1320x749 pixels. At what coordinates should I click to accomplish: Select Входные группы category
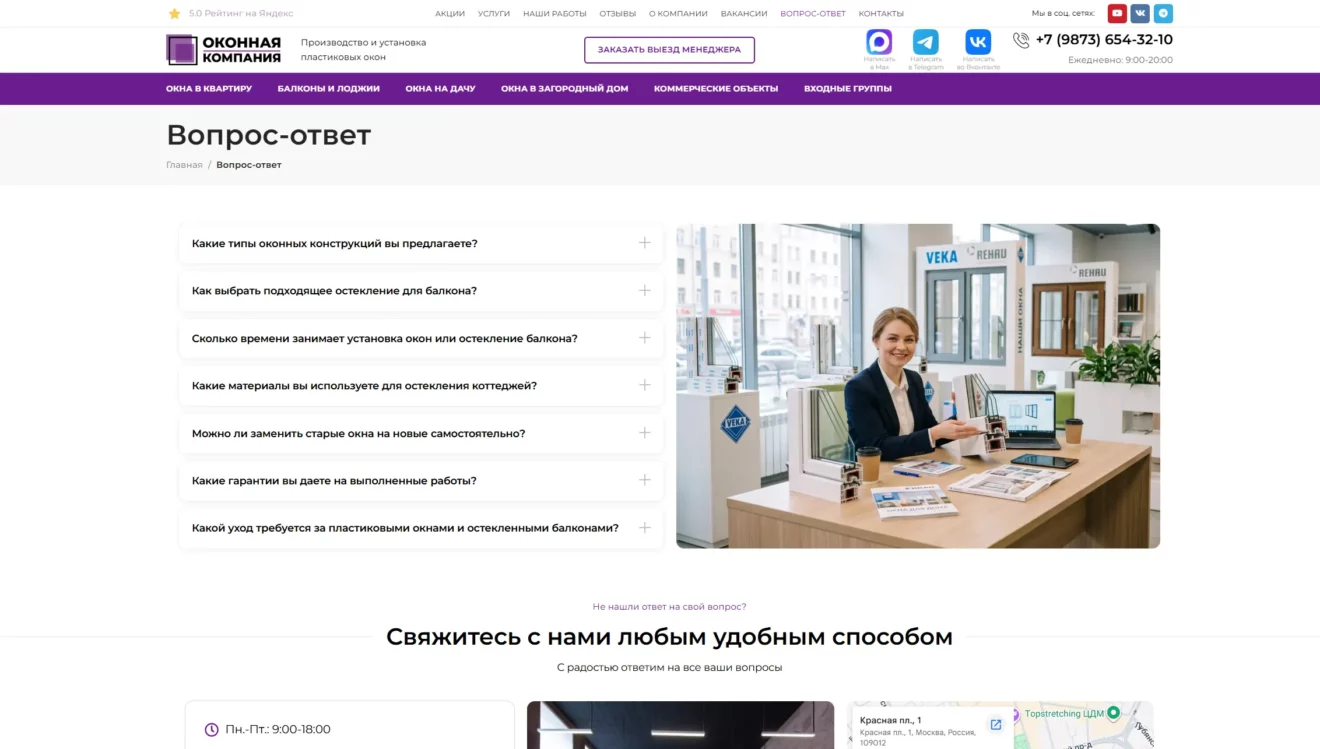pos(848,89)
